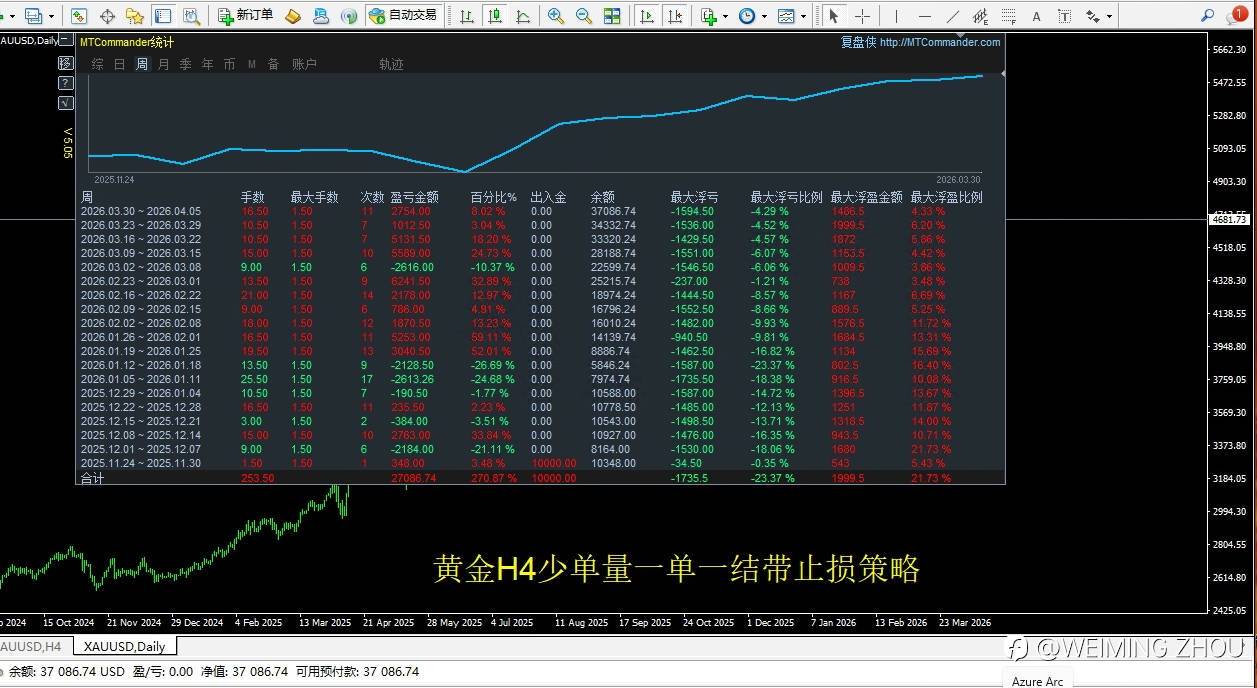Click the 手数 lots column header

tap(252, 197)
